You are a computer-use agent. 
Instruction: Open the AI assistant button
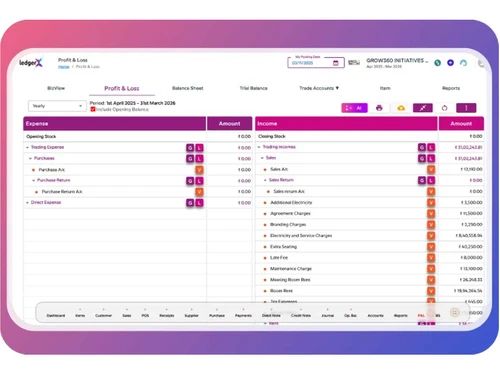(x=354, y=108)
